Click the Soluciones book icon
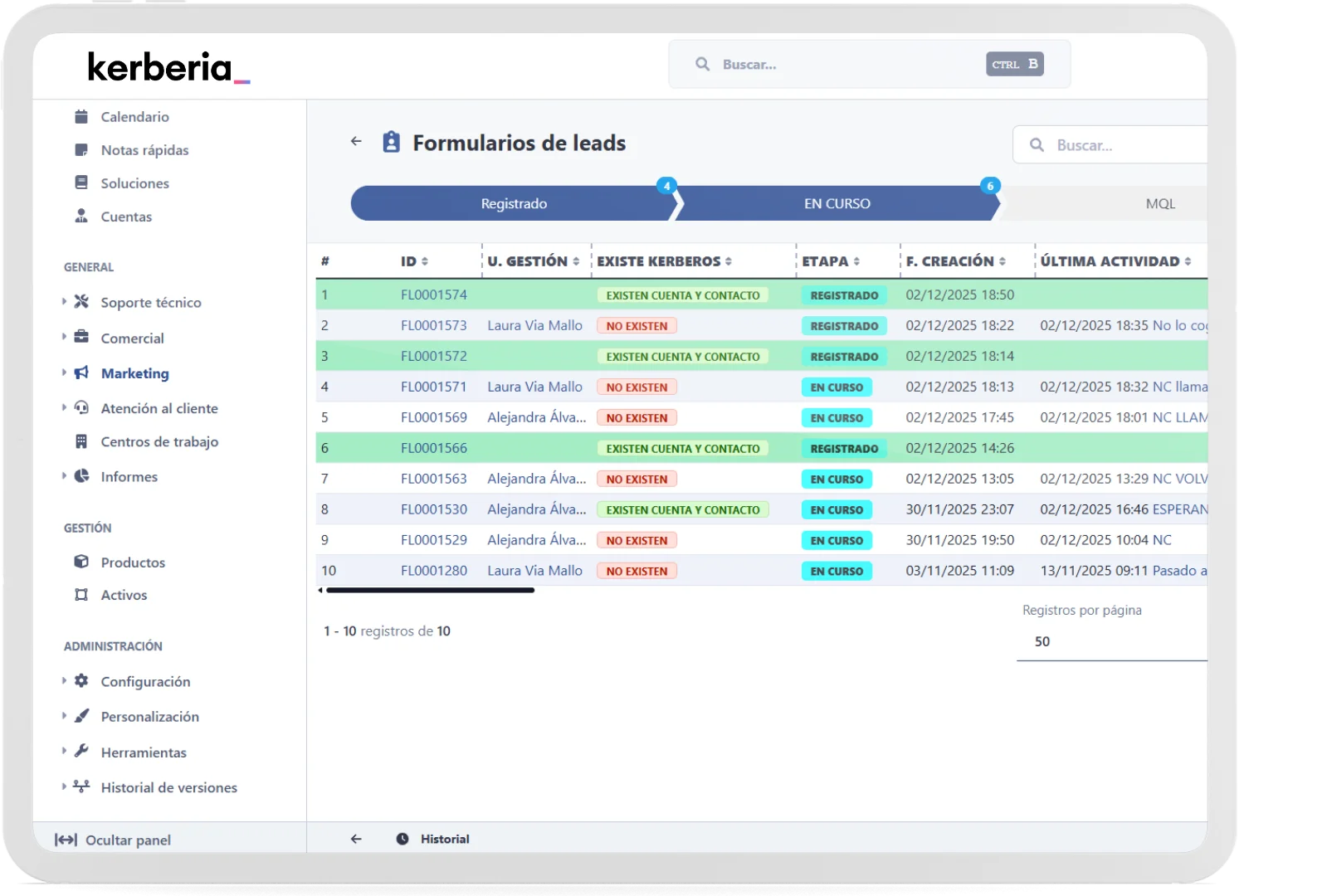This screenshot has height=896, width=1322. point(81,183)
